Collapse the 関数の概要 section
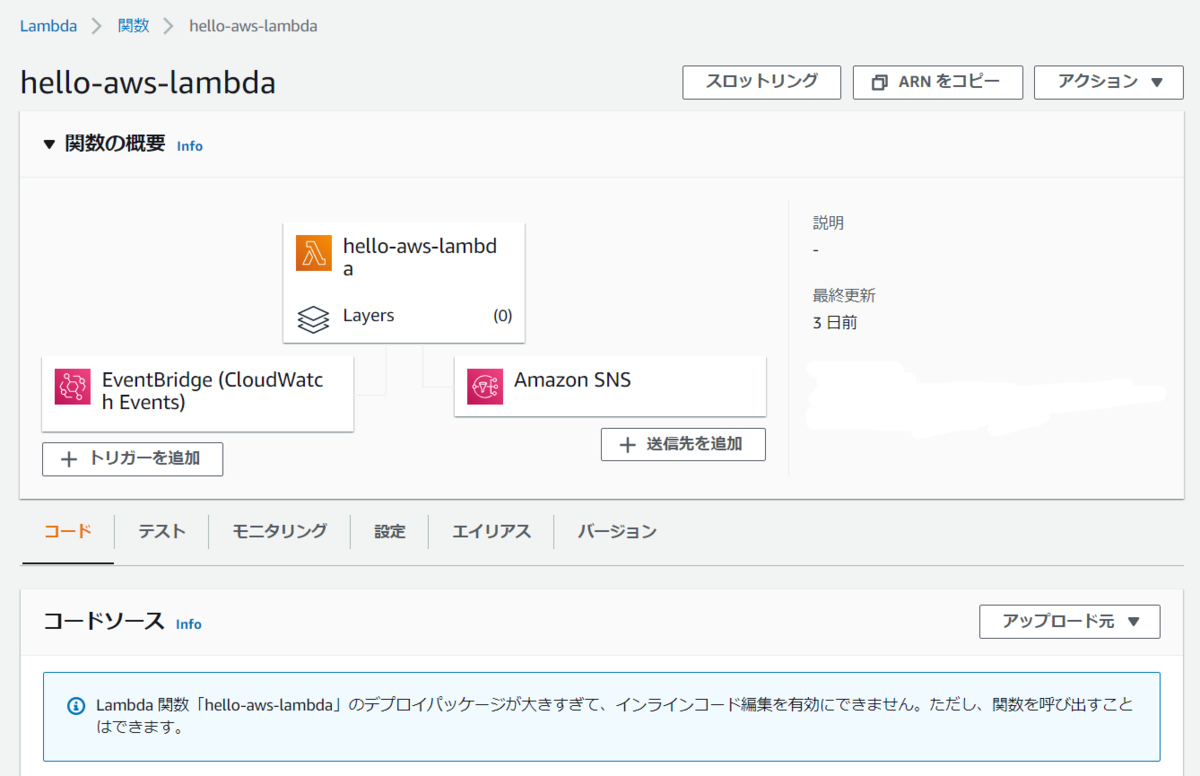The image size is (1200, 776). click(x=50, y=144)
